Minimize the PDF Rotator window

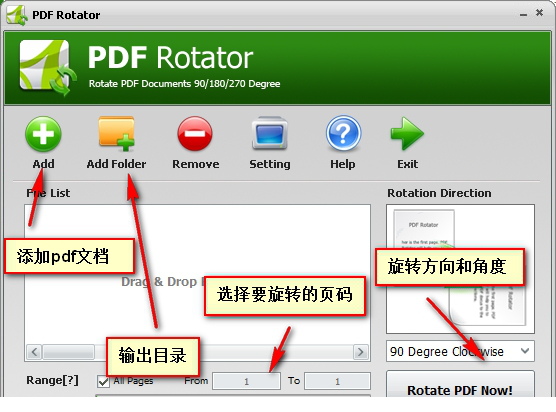tap(523, 15)
